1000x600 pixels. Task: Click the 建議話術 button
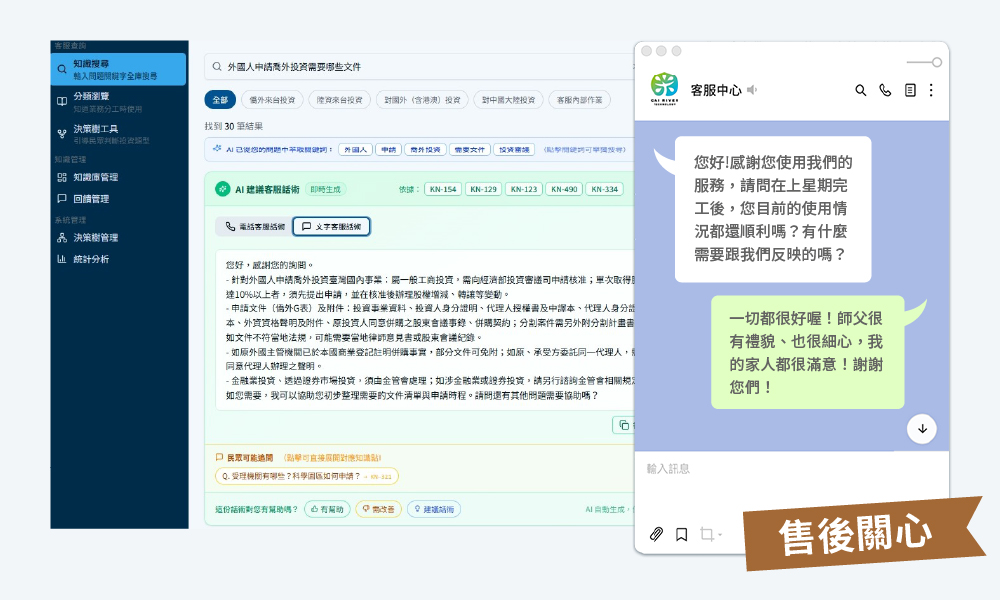[x=434, y=509]
